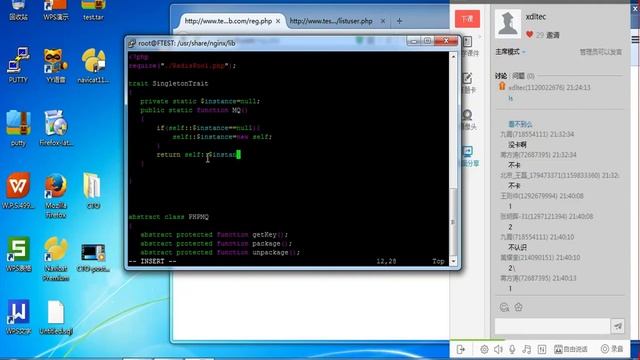
Task: Open the WPS presentation desktop shortcut
Action: pyautogui.click(x=56, y=9)
